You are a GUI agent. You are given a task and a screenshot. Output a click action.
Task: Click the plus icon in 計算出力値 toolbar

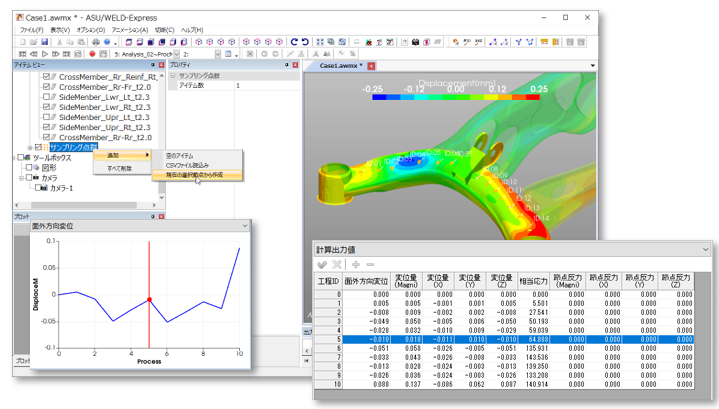(354, 264)
